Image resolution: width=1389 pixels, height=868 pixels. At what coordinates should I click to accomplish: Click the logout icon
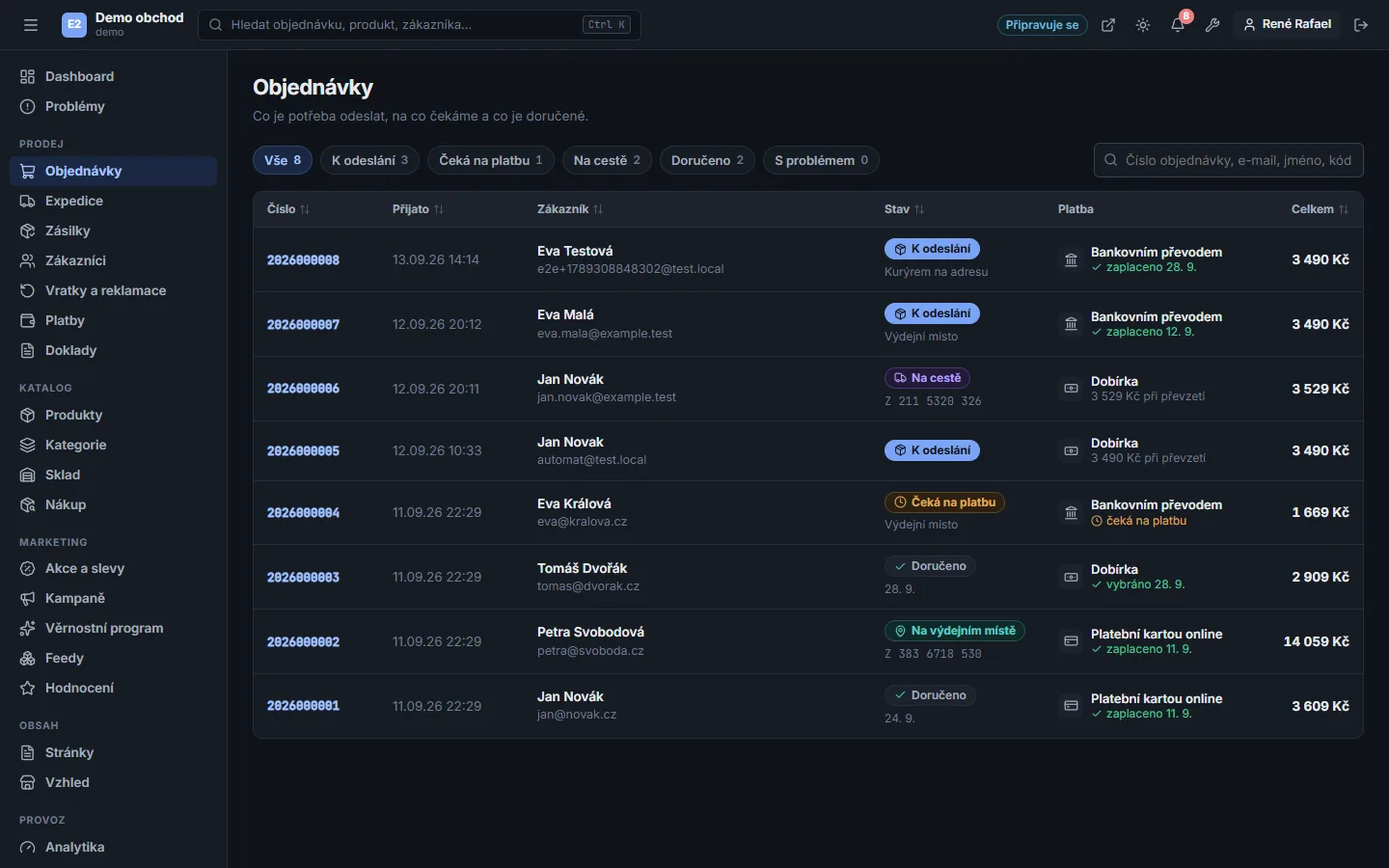pyautogui.click(x=1361, y=25)
